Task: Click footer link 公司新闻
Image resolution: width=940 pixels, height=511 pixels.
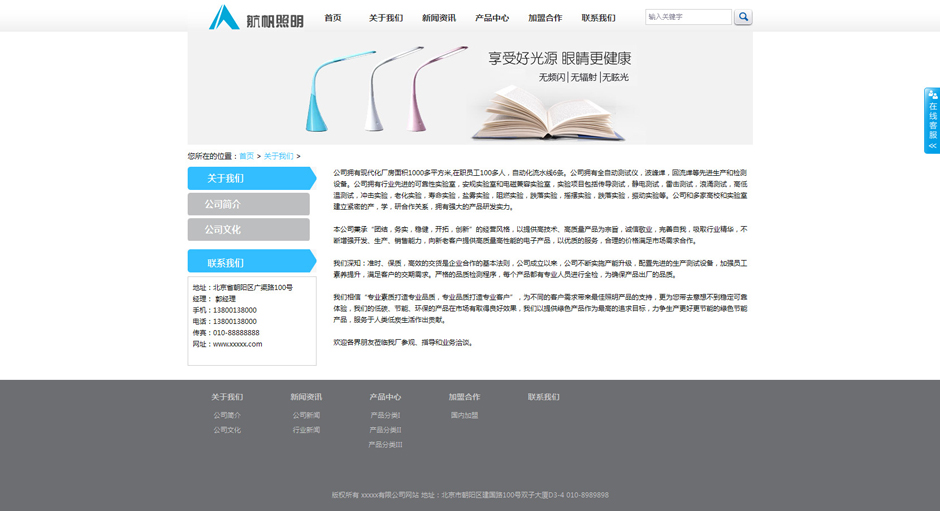Action: pos(306,415)
